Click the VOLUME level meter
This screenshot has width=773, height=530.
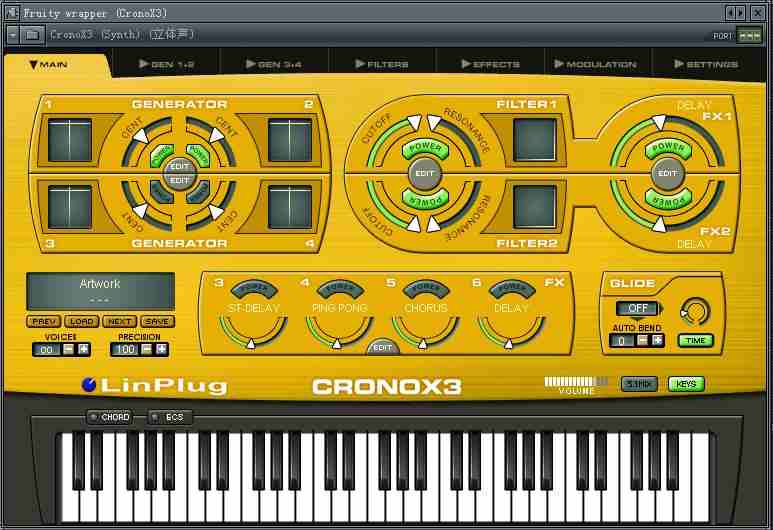[576, 382]
